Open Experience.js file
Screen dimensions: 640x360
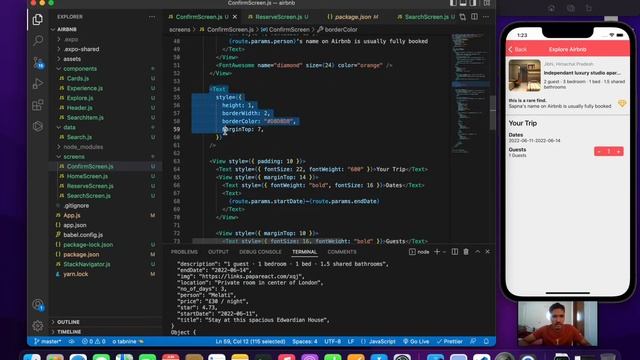pos(84,88)
